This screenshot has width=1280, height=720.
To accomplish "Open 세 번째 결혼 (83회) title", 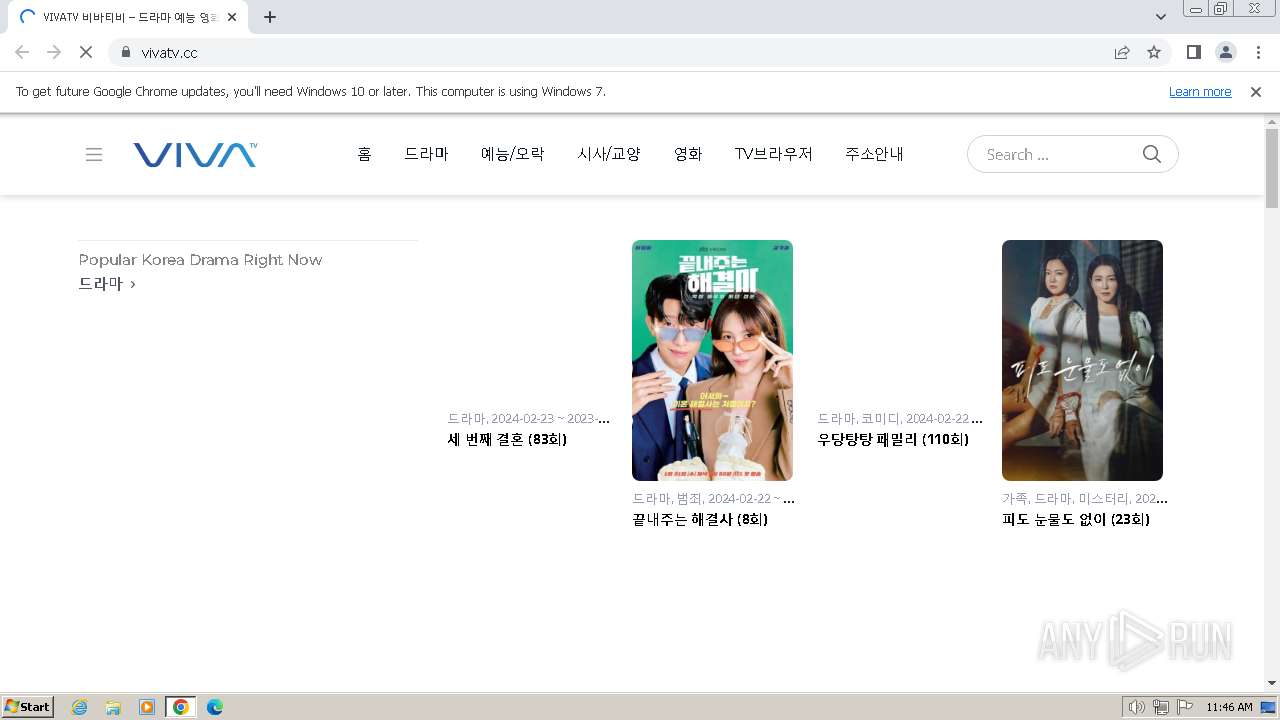I will click(x=507, y=439).
